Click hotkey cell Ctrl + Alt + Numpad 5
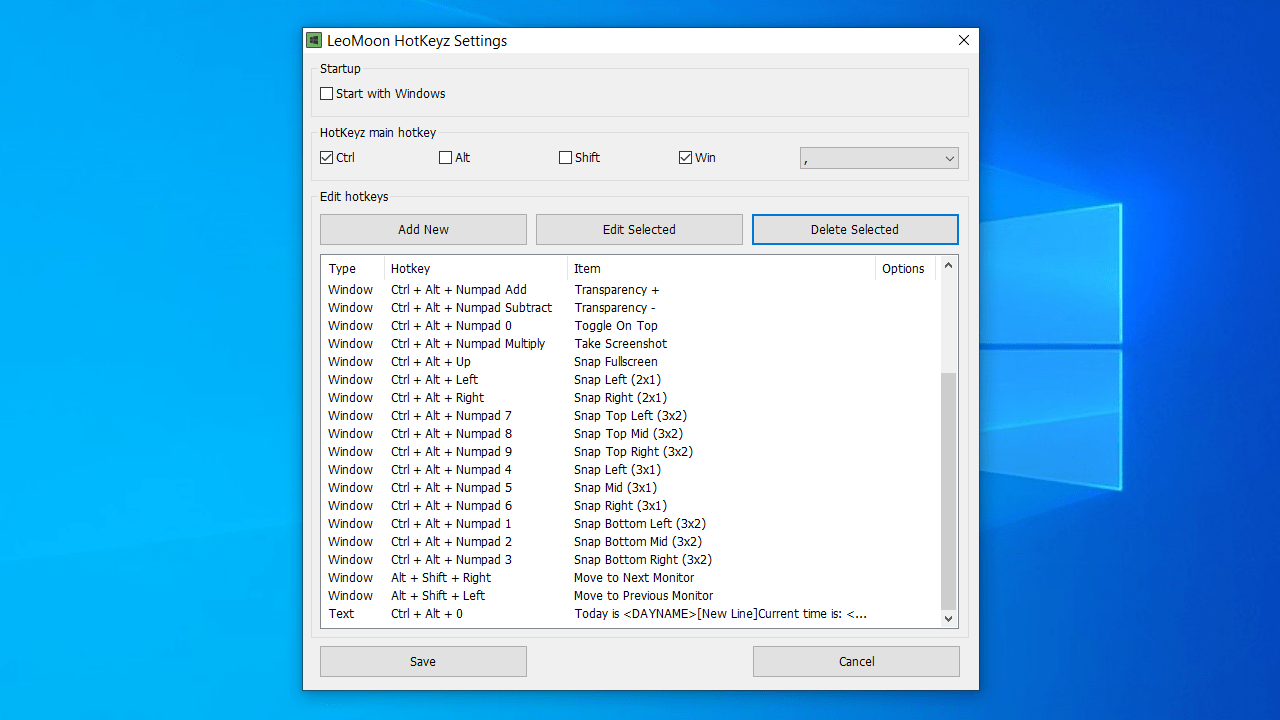1280x720 pixels. coord(451,488)
